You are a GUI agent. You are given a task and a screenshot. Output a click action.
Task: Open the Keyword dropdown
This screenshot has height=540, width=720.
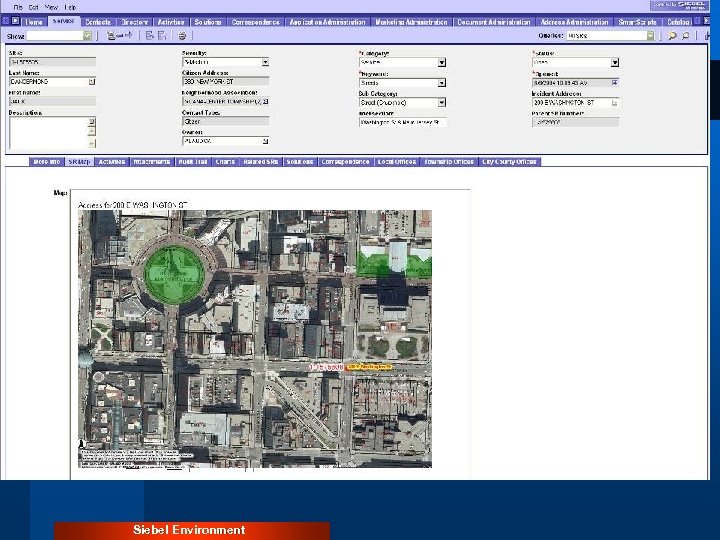(442, 83)
